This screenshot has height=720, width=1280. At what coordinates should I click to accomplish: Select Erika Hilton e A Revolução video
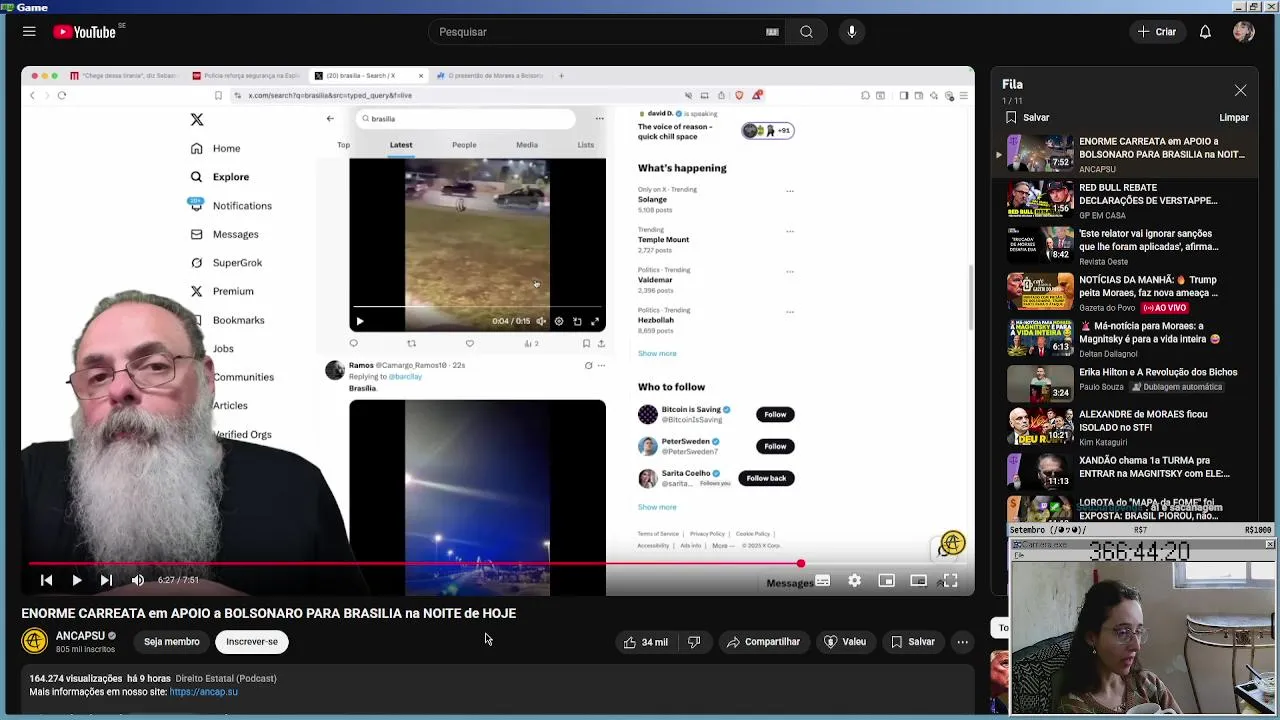1125,383
